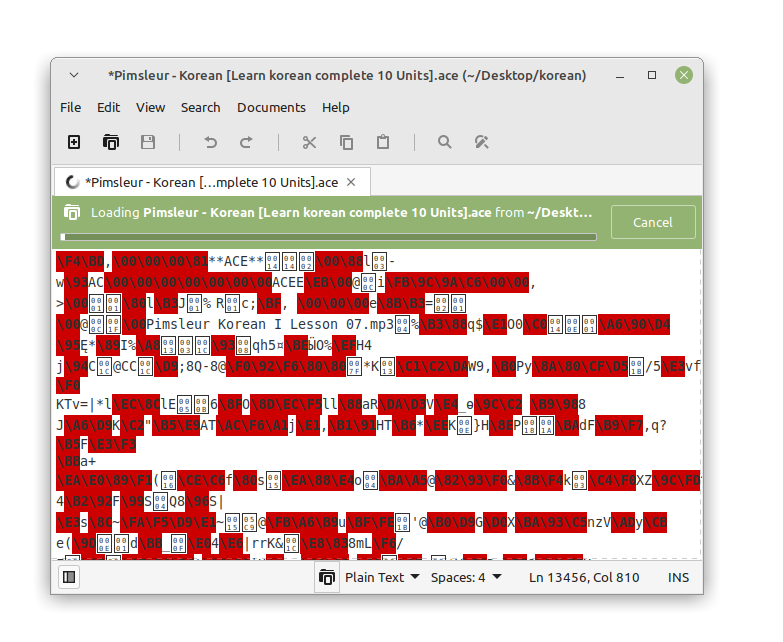This screenshot has width=783, height=642.
Task: Open the Search menu
Action: point(200,107)
